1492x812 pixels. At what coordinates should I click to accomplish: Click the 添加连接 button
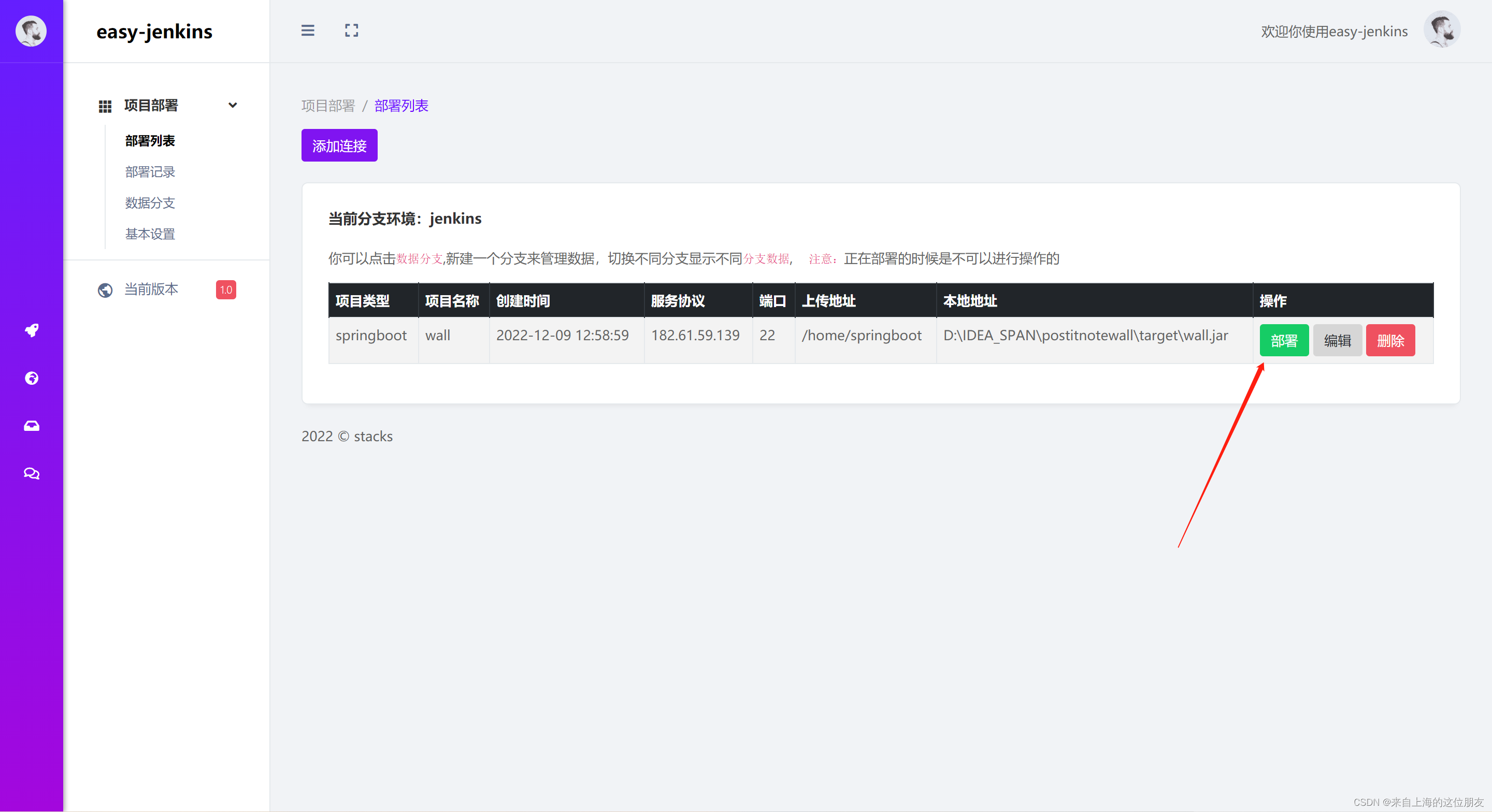tap(339, 146)
